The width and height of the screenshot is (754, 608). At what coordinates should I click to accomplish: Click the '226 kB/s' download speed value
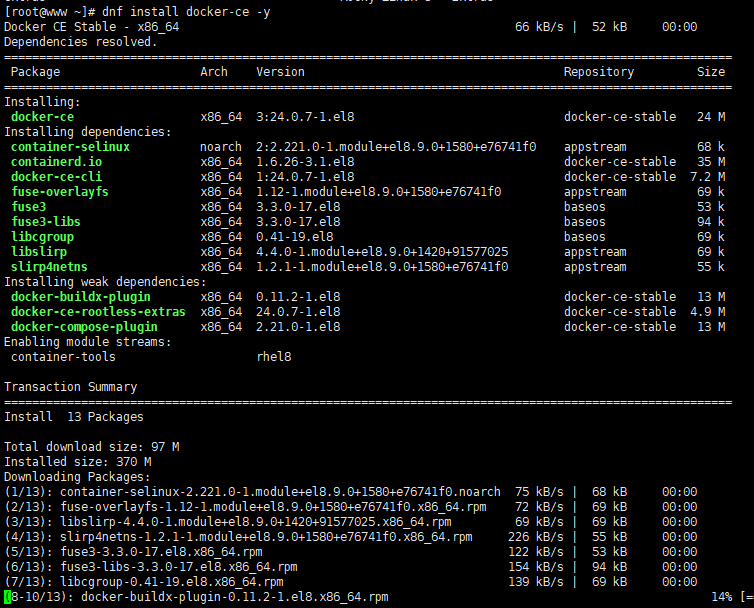[536, 537]
